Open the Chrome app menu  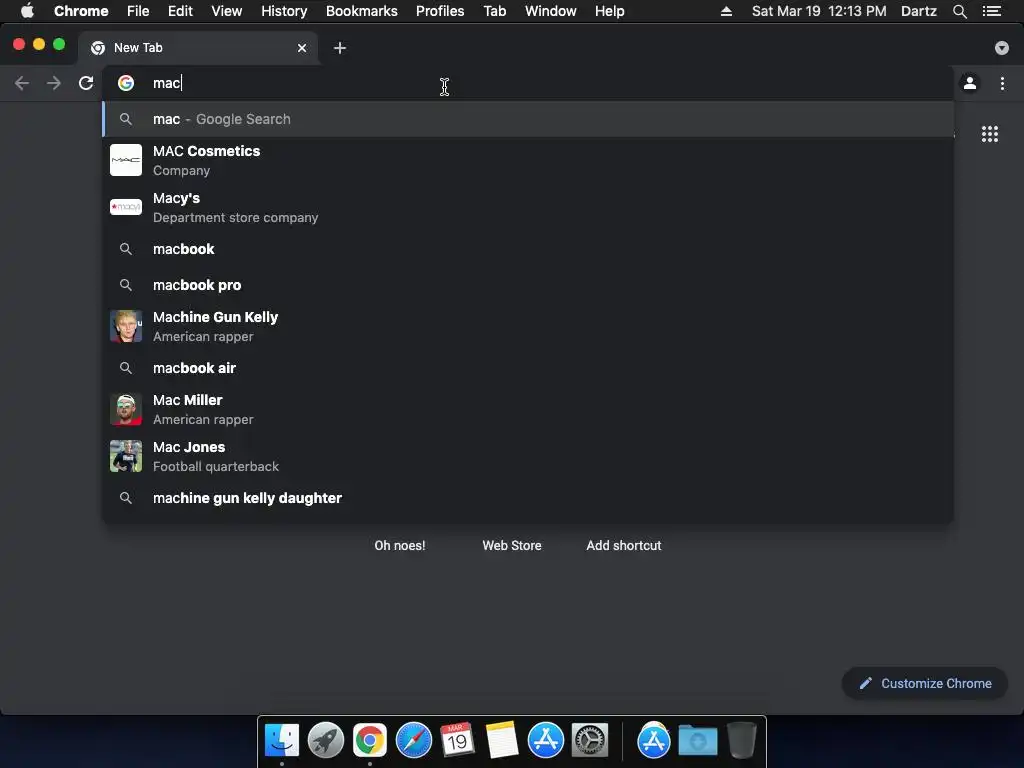(x=81, y=11)
